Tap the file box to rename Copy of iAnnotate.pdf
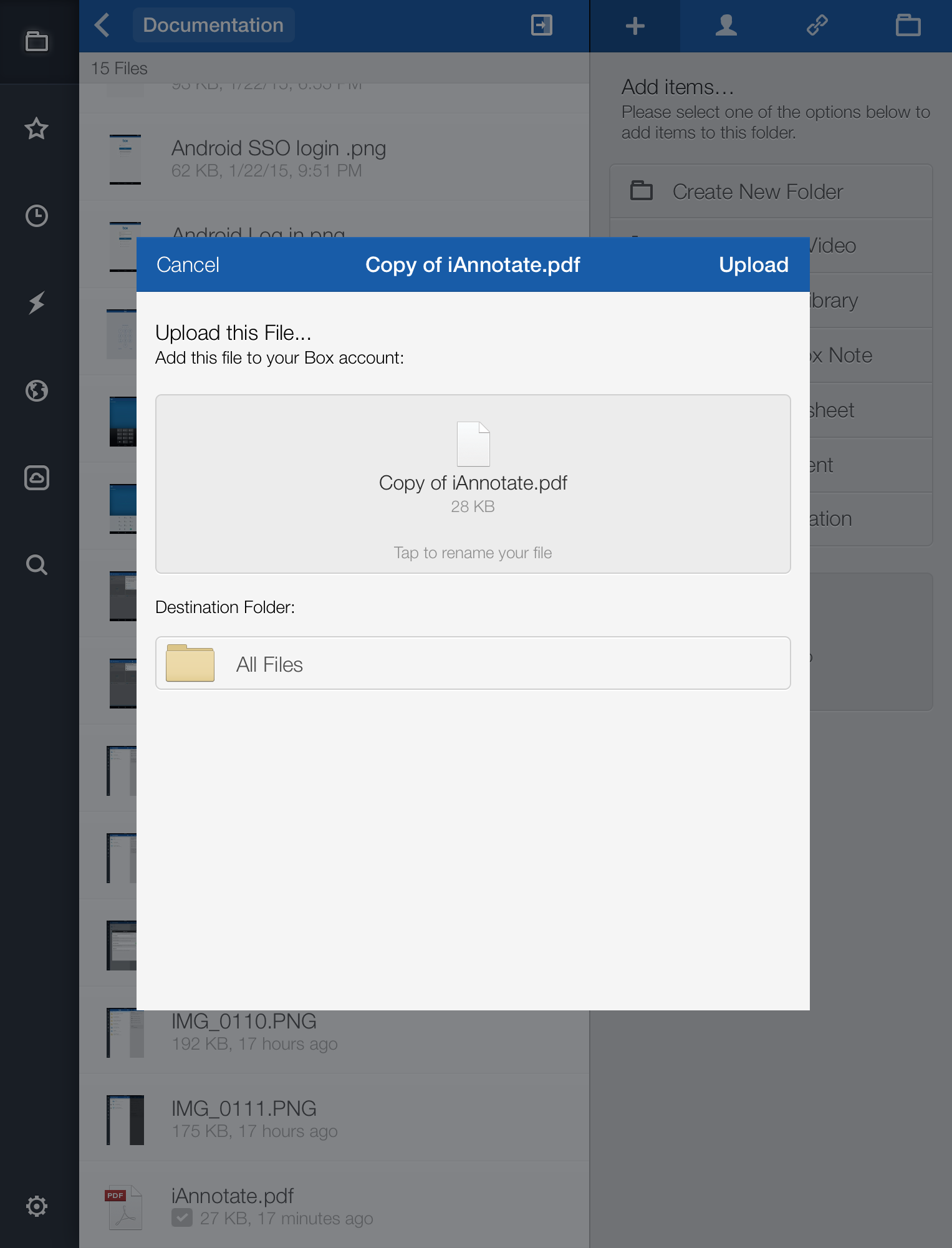 coord(473,483)
